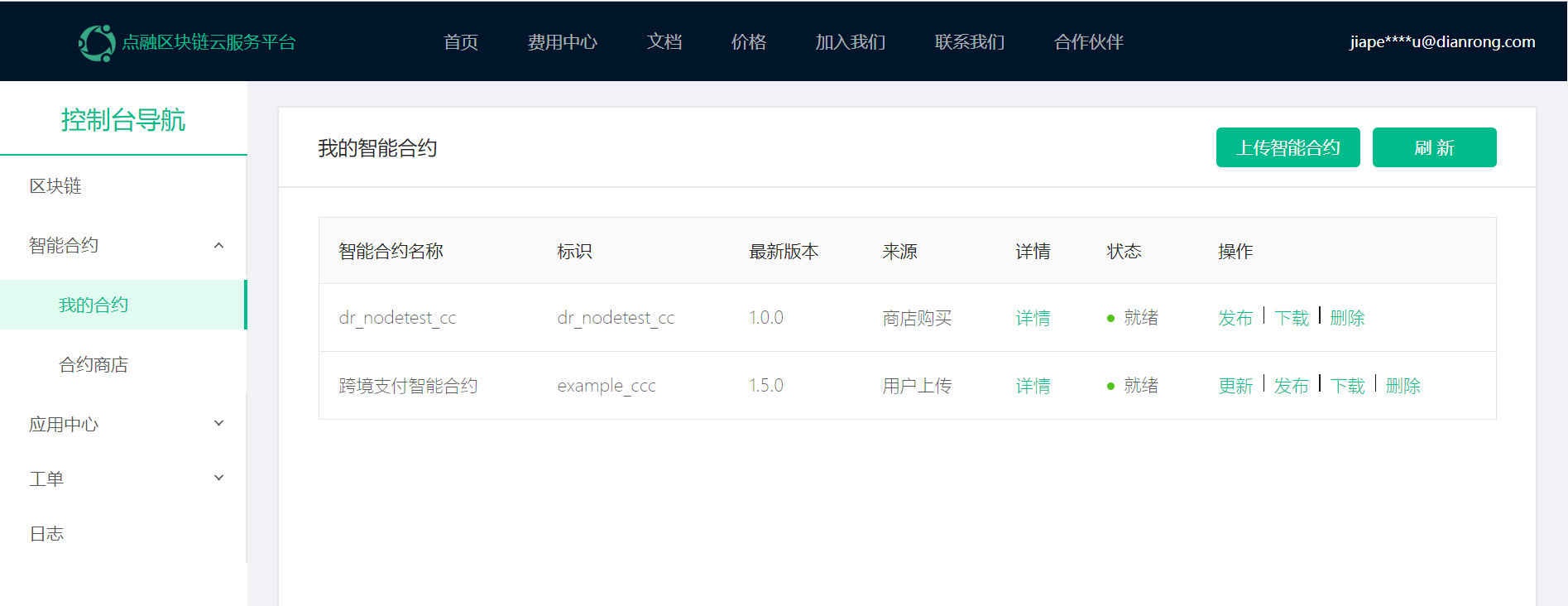Click the 来源 column header
Viewport: 1568px width, 606px height.
point(899,252)
